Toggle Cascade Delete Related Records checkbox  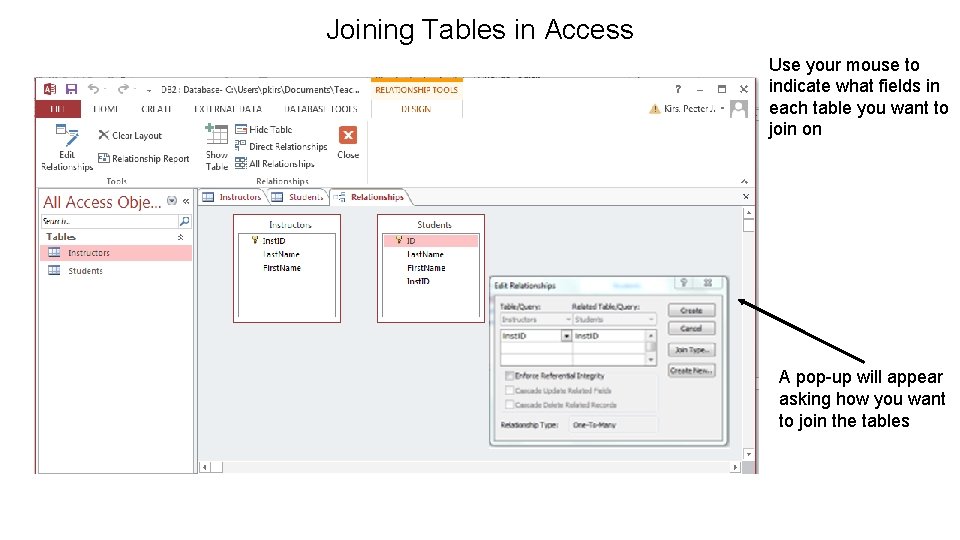[x=509, y=404]
